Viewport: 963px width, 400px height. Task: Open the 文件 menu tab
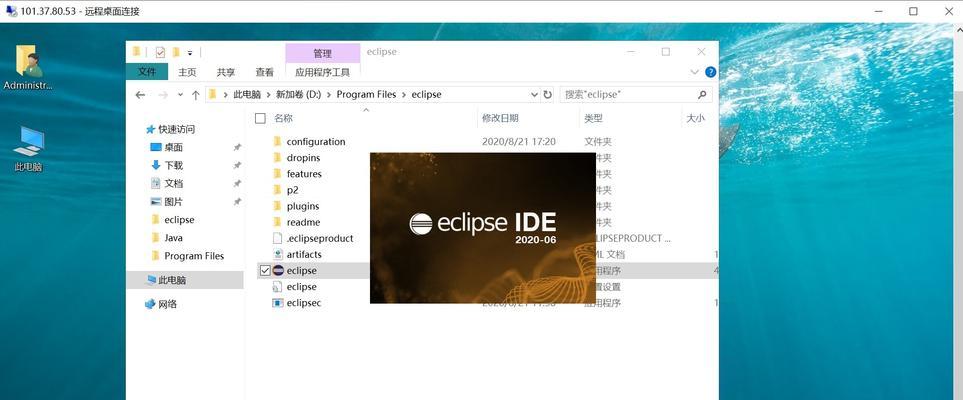pyautogui.click(x=147, y=72)
